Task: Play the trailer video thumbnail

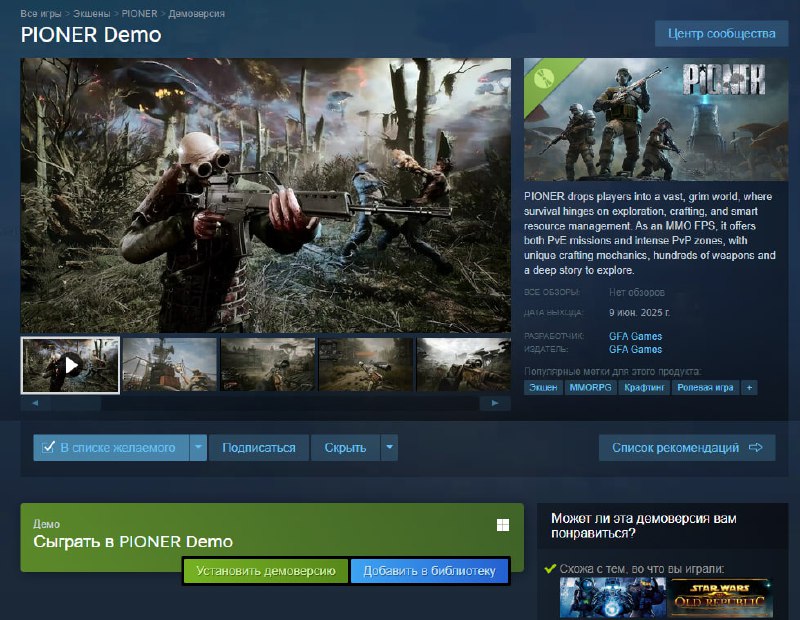Action: point(70,365)
